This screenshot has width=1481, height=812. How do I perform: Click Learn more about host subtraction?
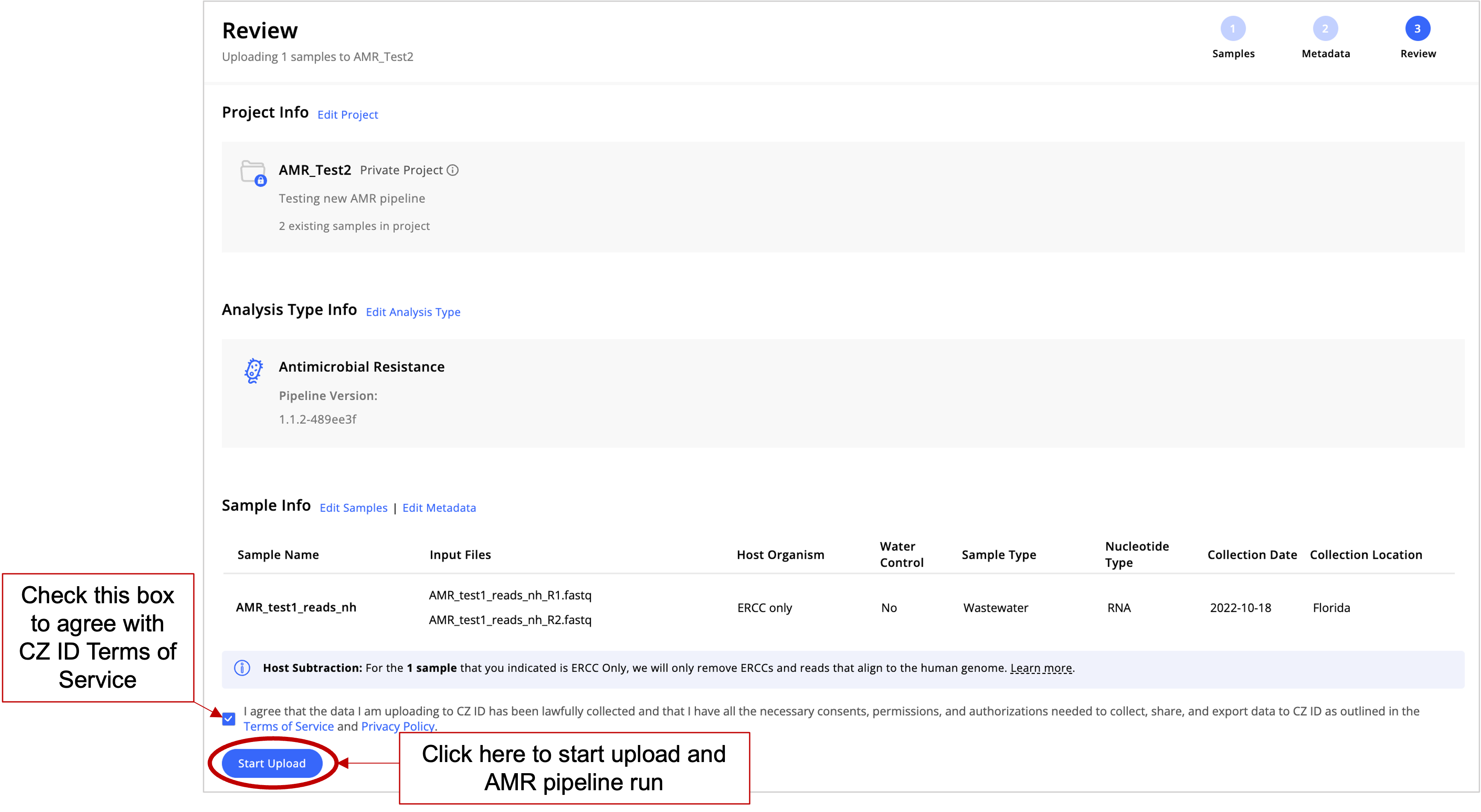[1041, 668]
